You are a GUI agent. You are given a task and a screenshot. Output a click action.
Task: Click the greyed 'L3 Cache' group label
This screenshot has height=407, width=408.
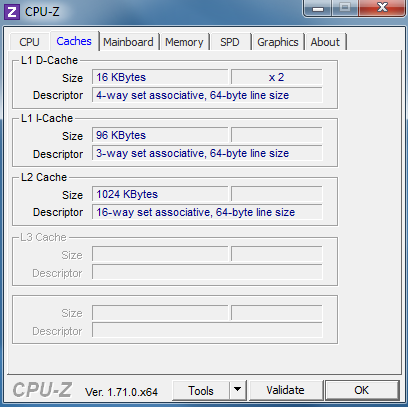[x=44, y=237]
